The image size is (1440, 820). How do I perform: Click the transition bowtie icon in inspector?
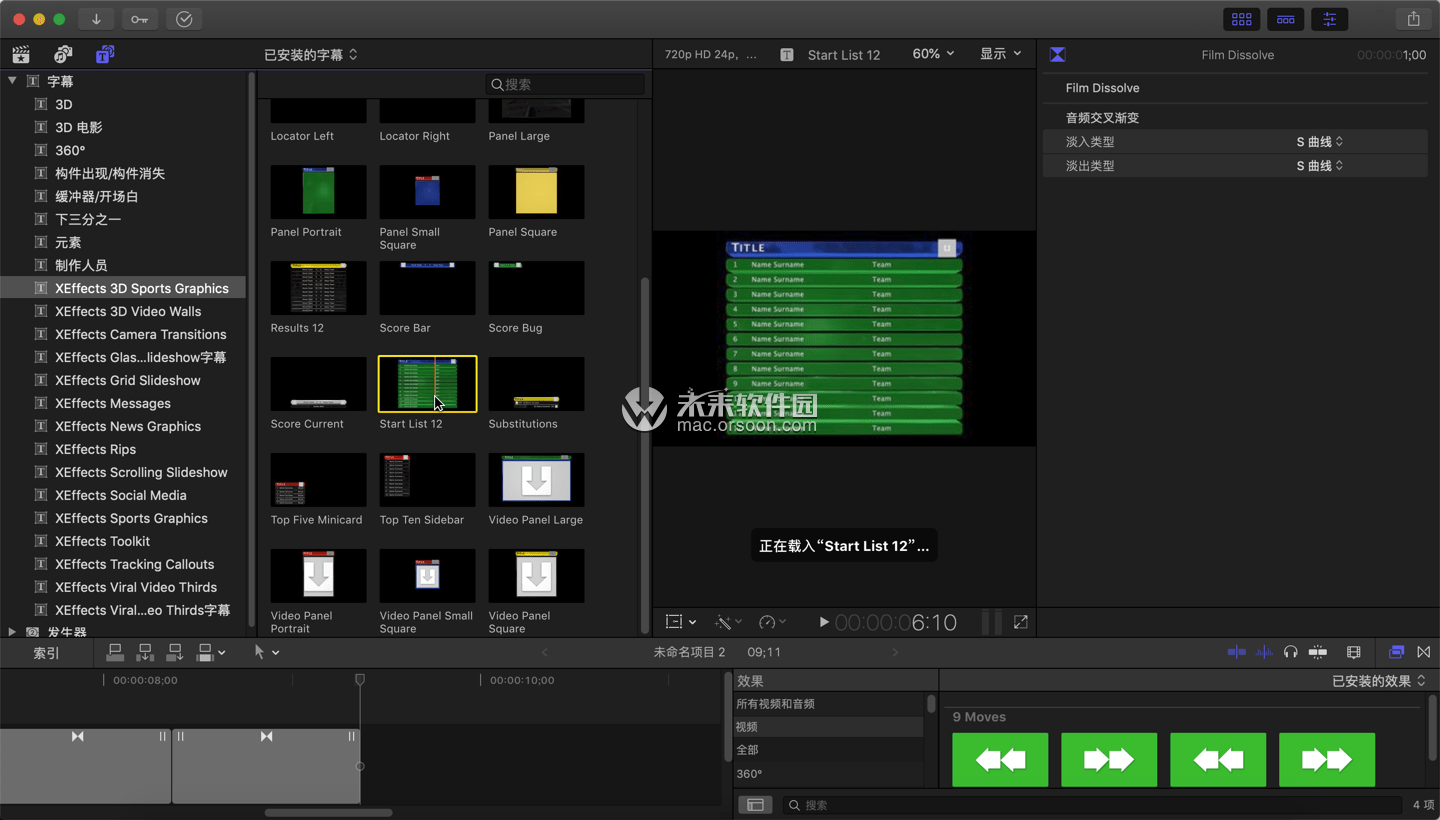tap(1057, 55)
